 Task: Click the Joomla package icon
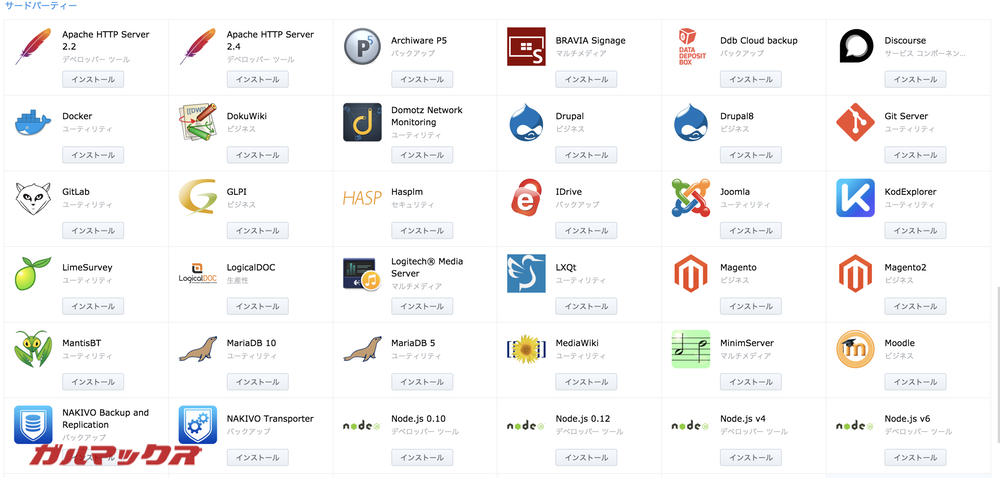click(690, 198)
